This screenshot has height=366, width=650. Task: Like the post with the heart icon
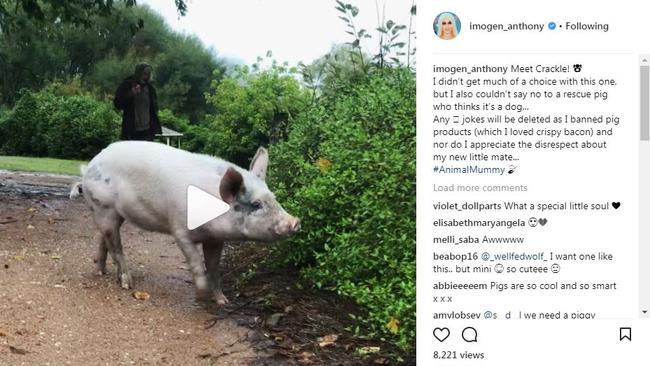pos(441,334)
